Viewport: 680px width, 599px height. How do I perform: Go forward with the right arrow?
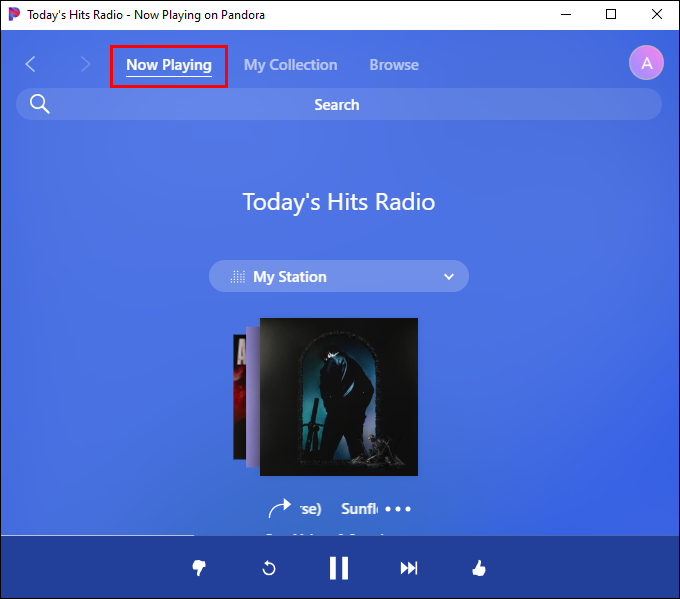pos(85,64)
